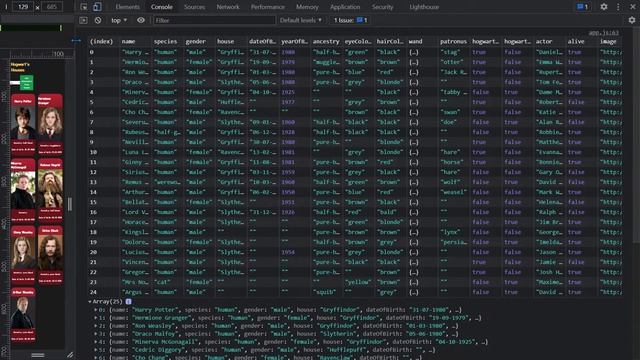This screenshot has height=360, width=640.
Task: Sort table by the (index) column header
Action: pos(104,42)
